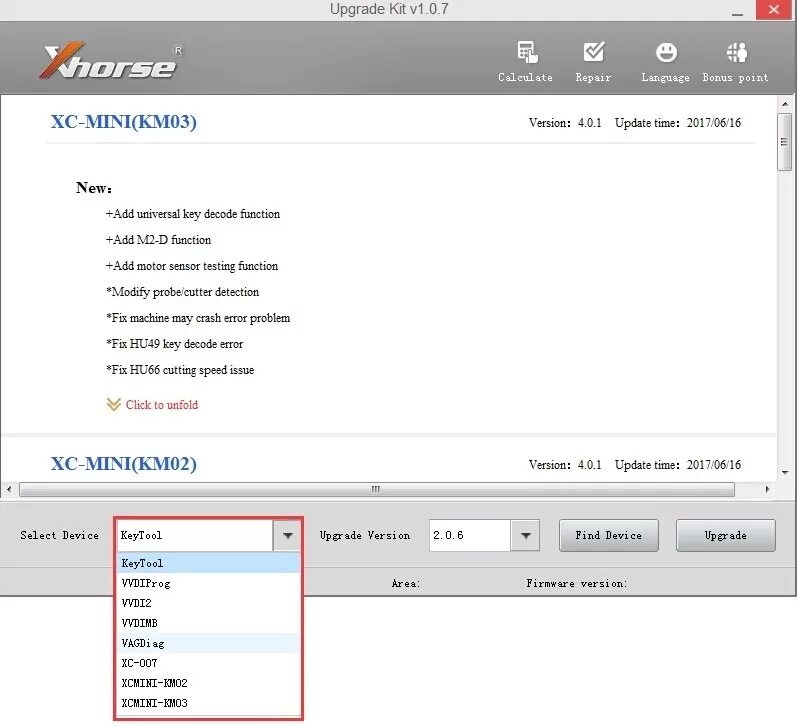
Task: Select XCMINI-KM02 in the device list
Action: [x=208, y=683]
